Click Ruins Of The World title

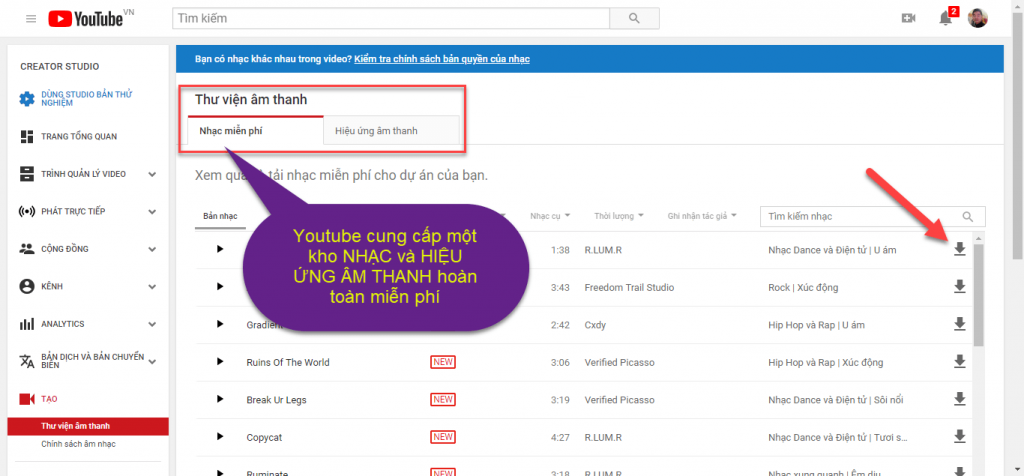pyautogui.click(x=288, y=362)
